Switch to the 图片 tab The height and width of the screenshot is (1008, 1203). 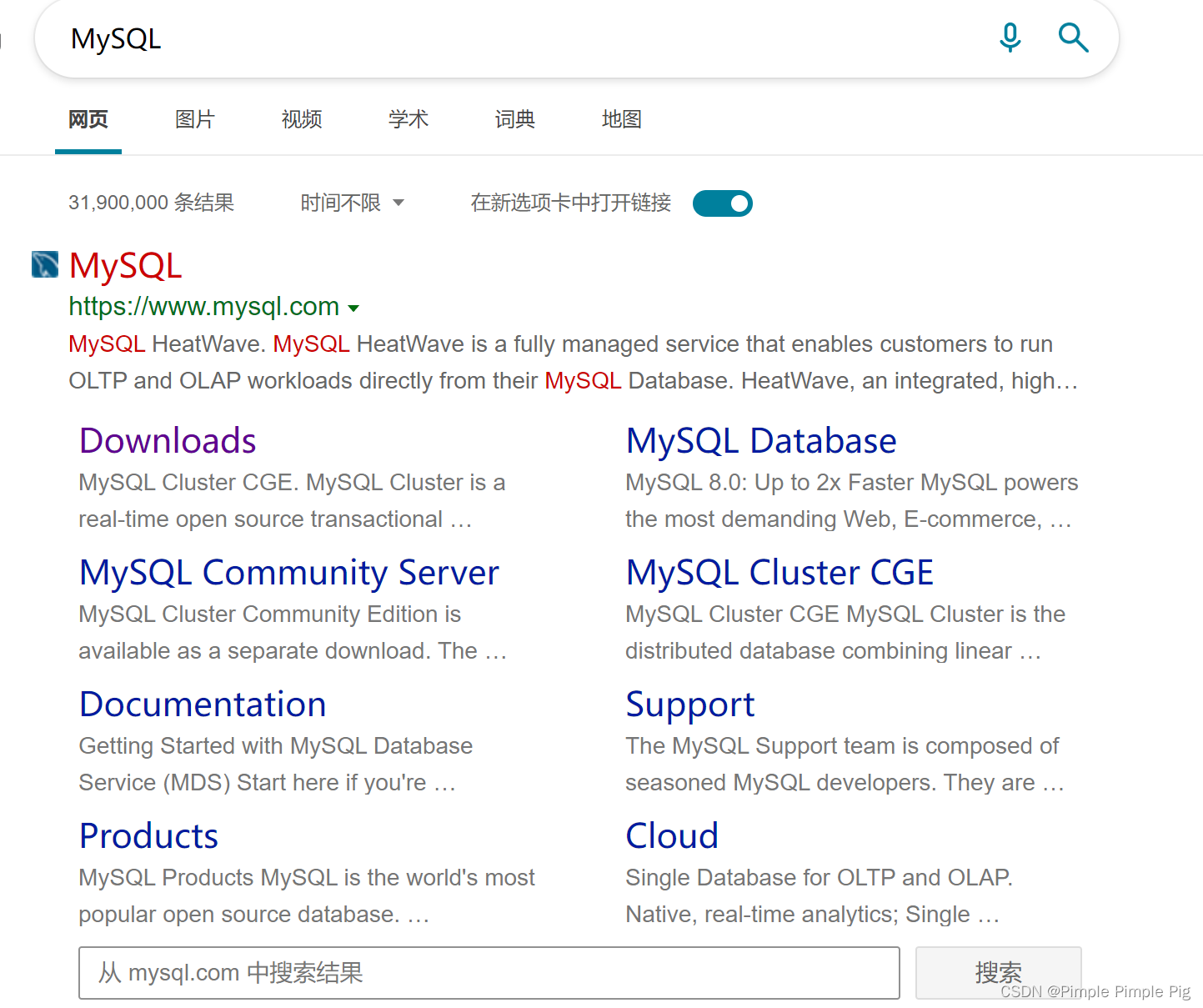pos(195,119)
